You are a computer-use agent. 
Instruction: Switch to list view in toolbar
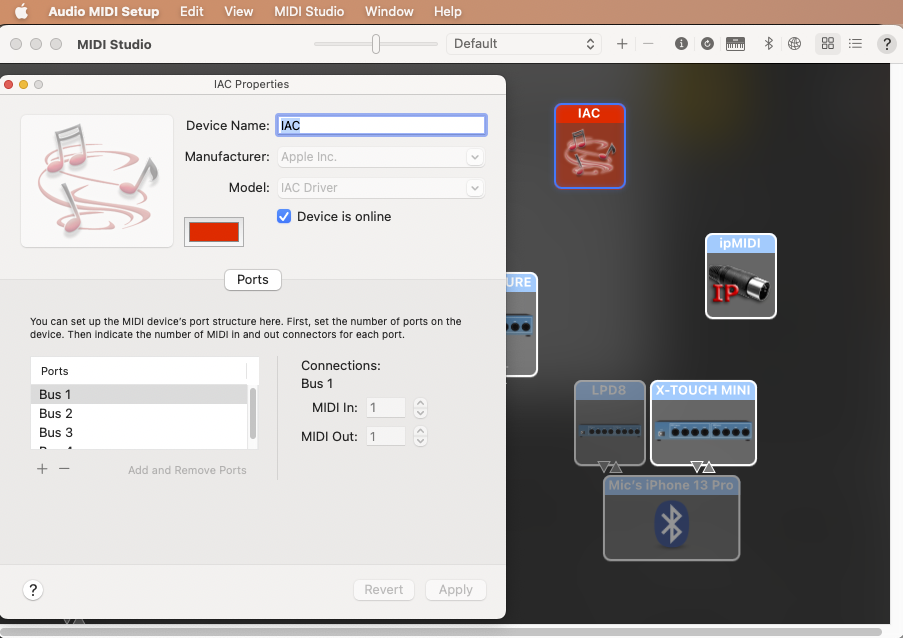point(855,44)
